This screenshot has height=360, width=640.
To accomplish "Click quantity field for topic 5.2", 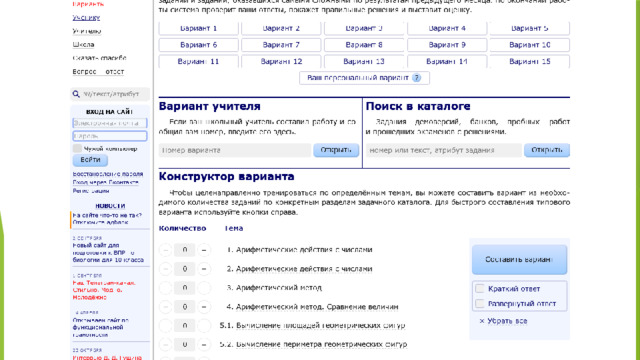I will pyautogui.click(x=184, y=344).
